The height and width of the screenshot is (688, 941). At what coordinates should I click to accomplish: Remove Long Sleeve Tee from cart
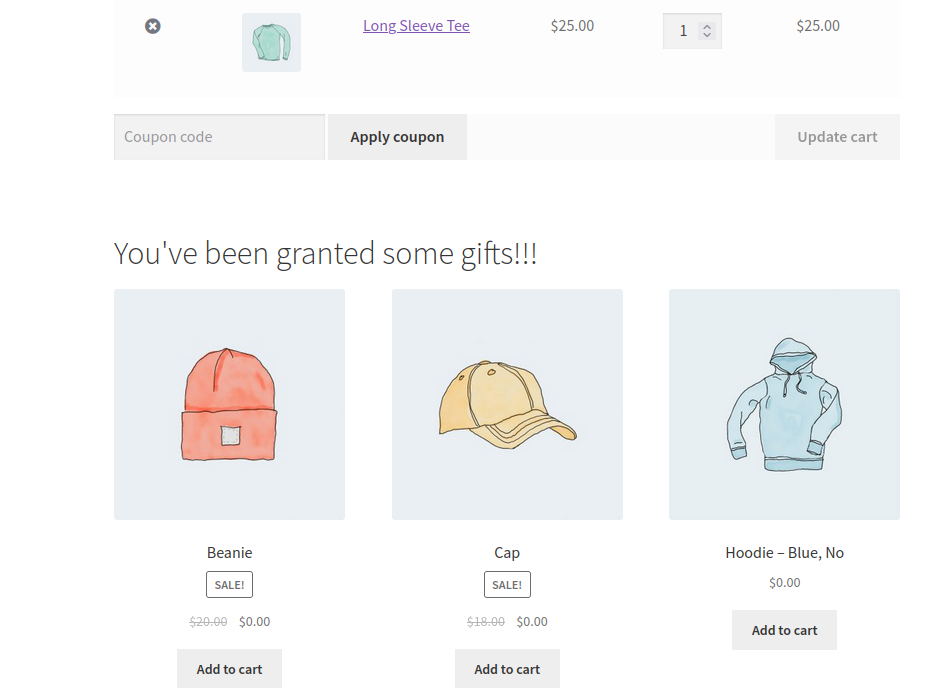pos(152,26)
